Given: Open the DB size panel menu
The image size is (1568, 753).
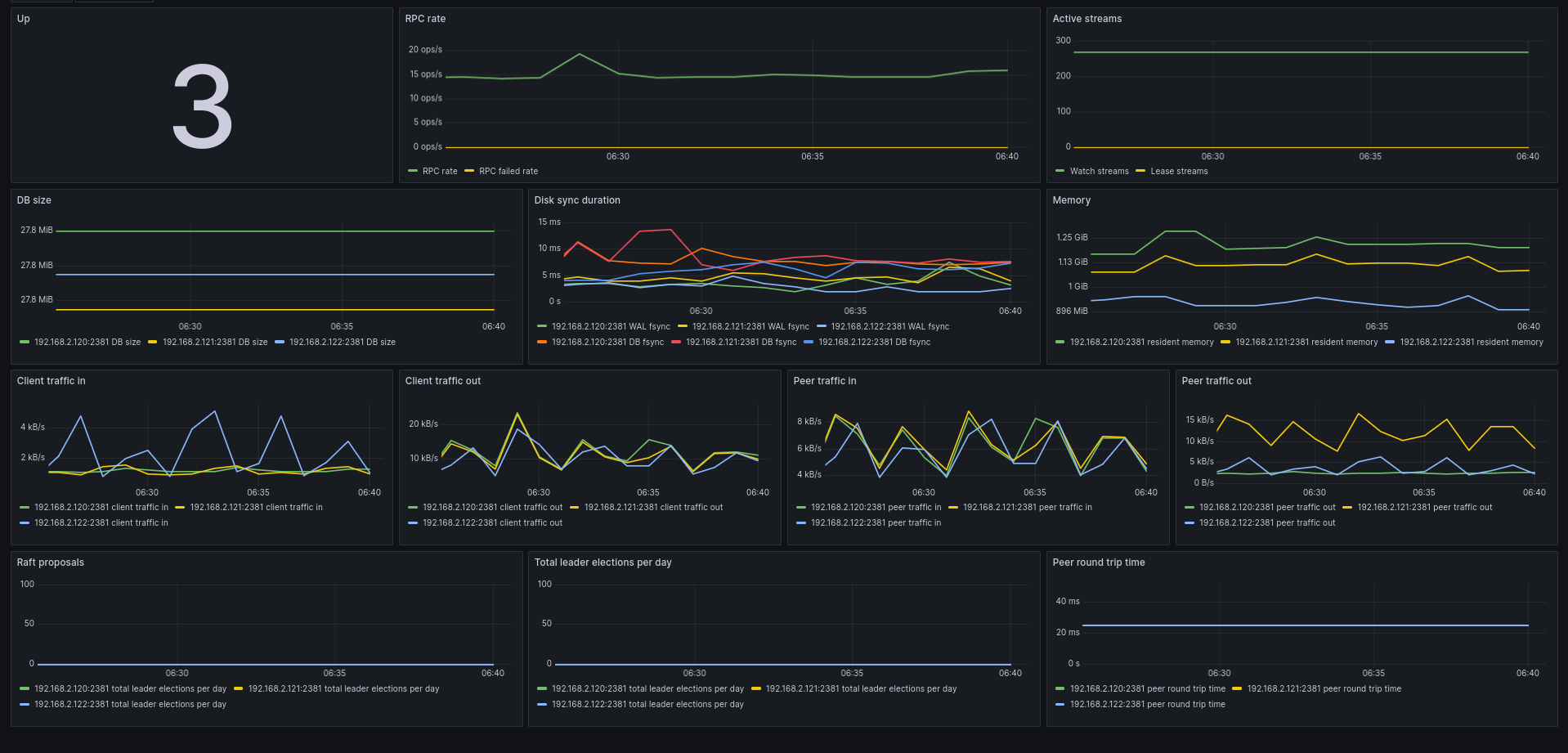Looking at the screenshot, I should (34, 199).
